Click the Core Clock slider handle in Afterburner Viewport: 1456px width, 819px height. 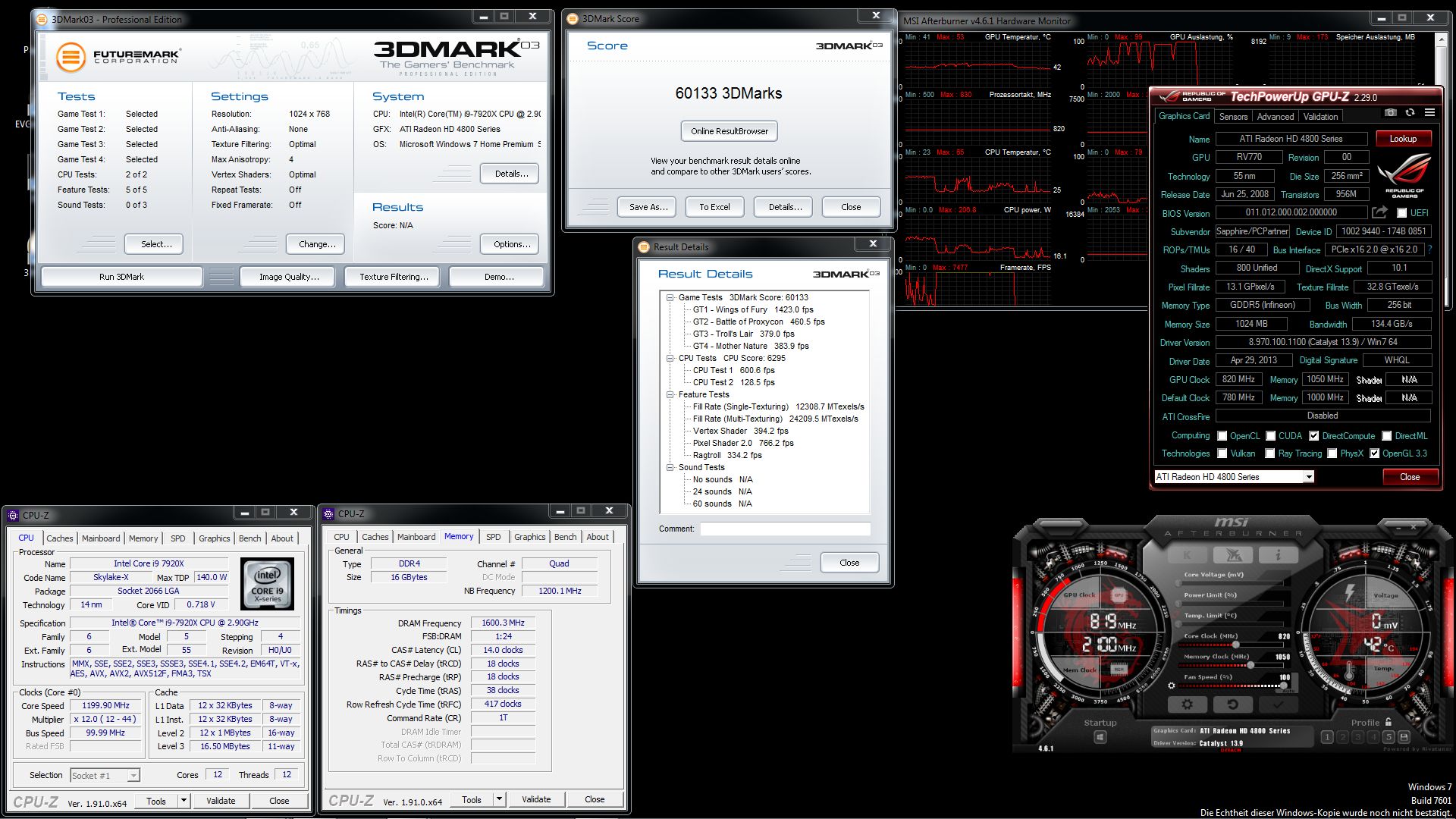tap(1235, 645)
